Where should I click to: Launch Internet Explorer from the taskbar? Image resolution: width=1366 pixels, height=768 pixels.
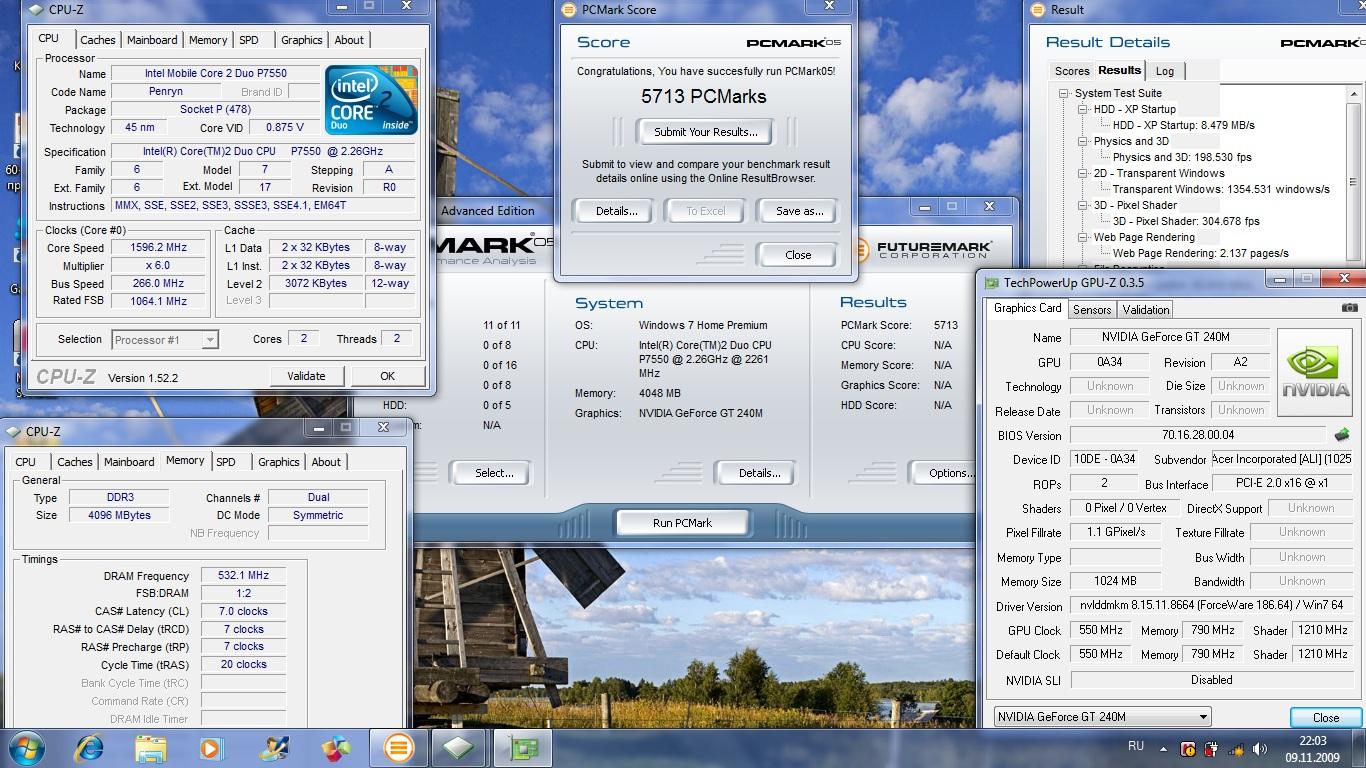89,748
